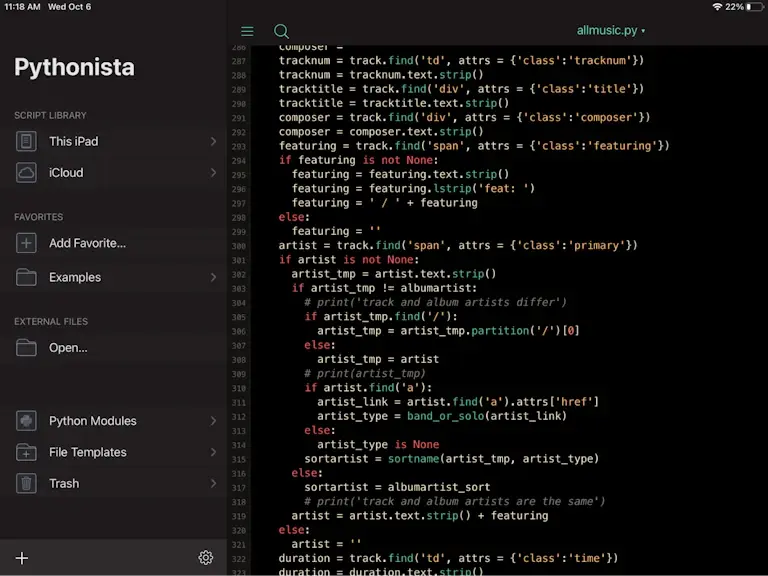Open settings via the gear icon
768x576 pixels.
pos(206,557)
